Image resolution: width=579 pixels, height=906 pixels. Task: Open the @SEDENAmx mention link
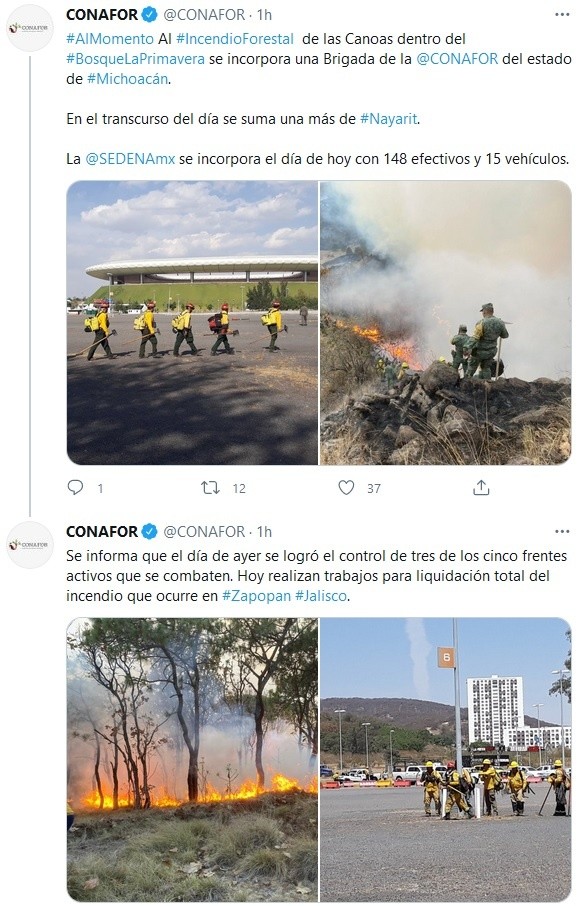[130, 159]
